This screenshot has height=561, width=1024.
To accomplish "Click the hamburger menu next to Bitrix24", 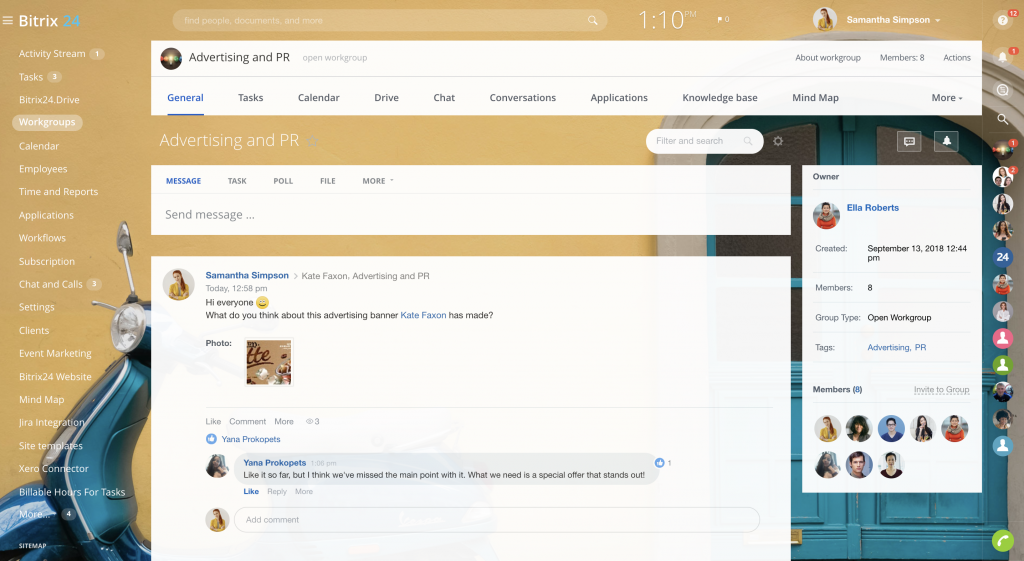I will click(x=8, y=20).
